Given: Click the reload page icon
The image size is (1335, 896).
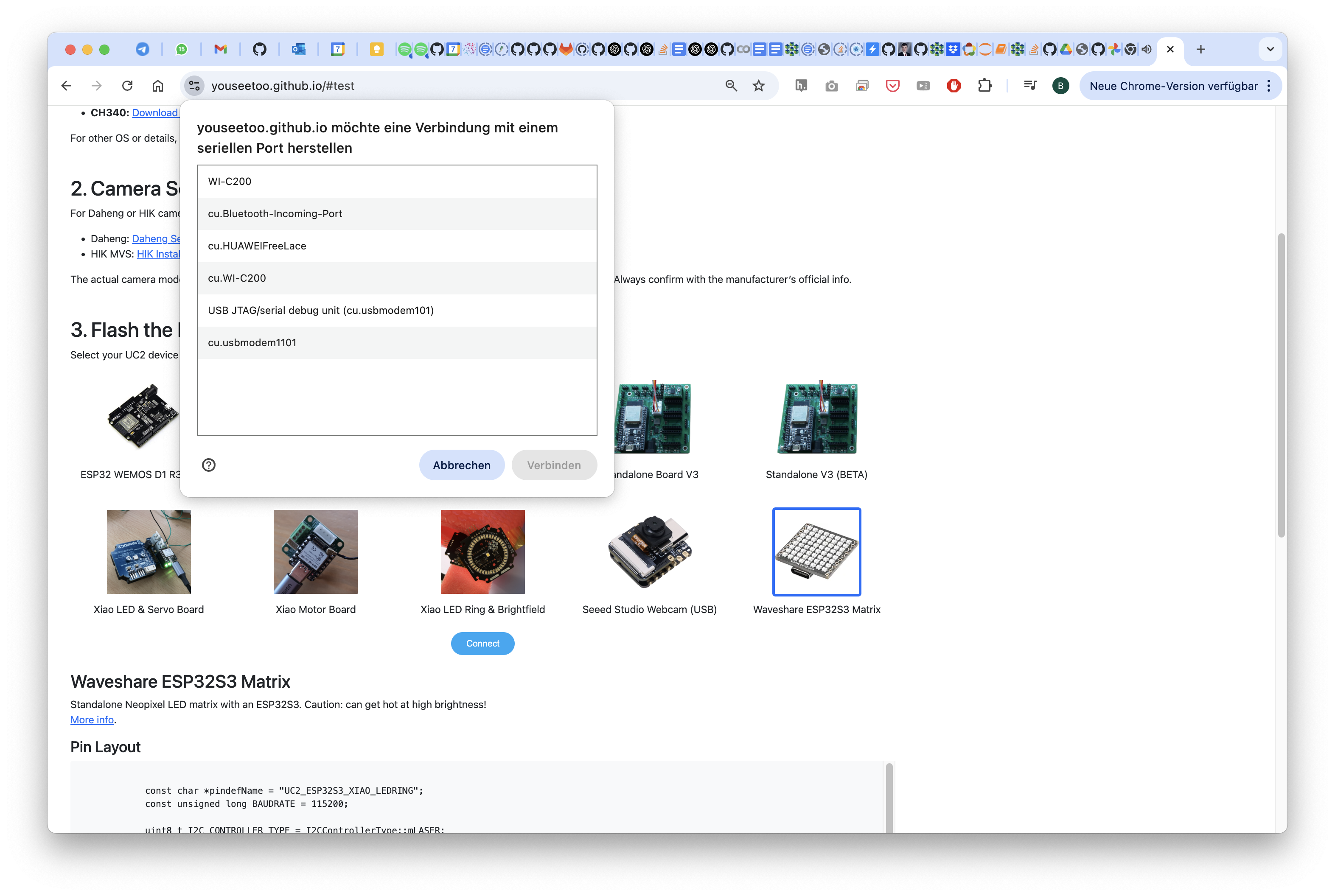Looking at the screenshot, I should point(127,86).
